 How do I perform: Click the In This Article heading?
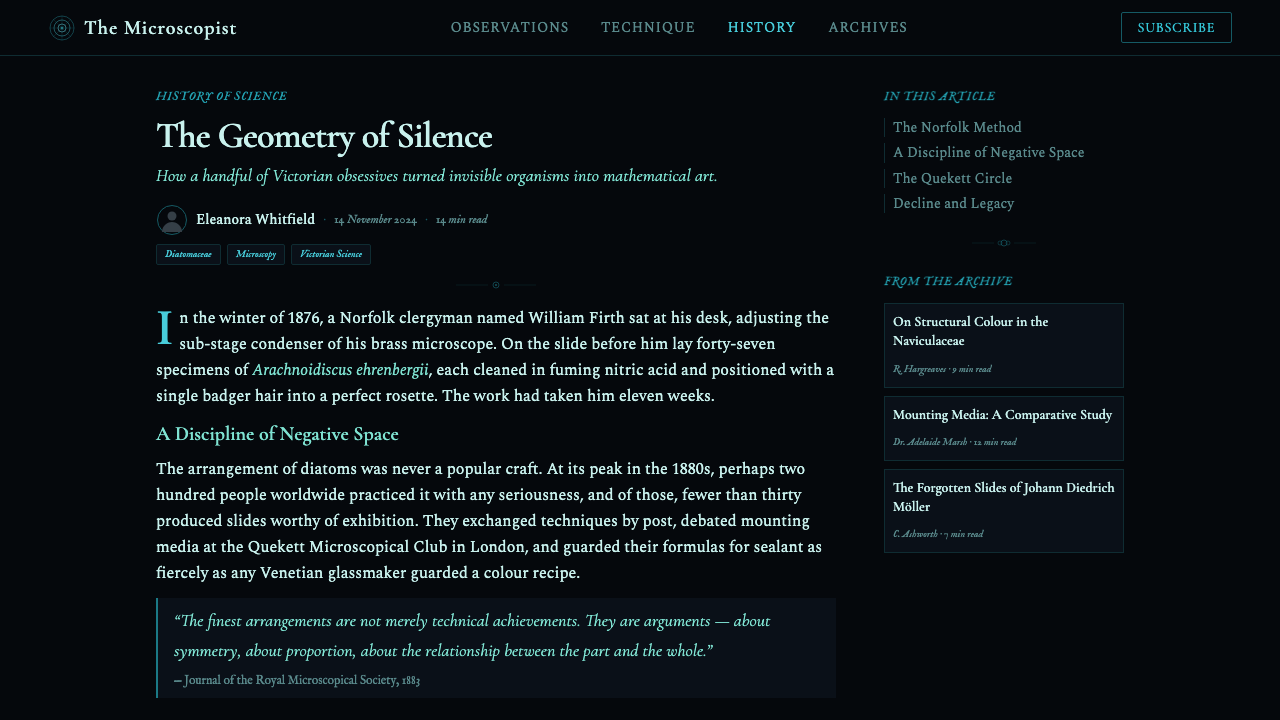coord(939,96)
